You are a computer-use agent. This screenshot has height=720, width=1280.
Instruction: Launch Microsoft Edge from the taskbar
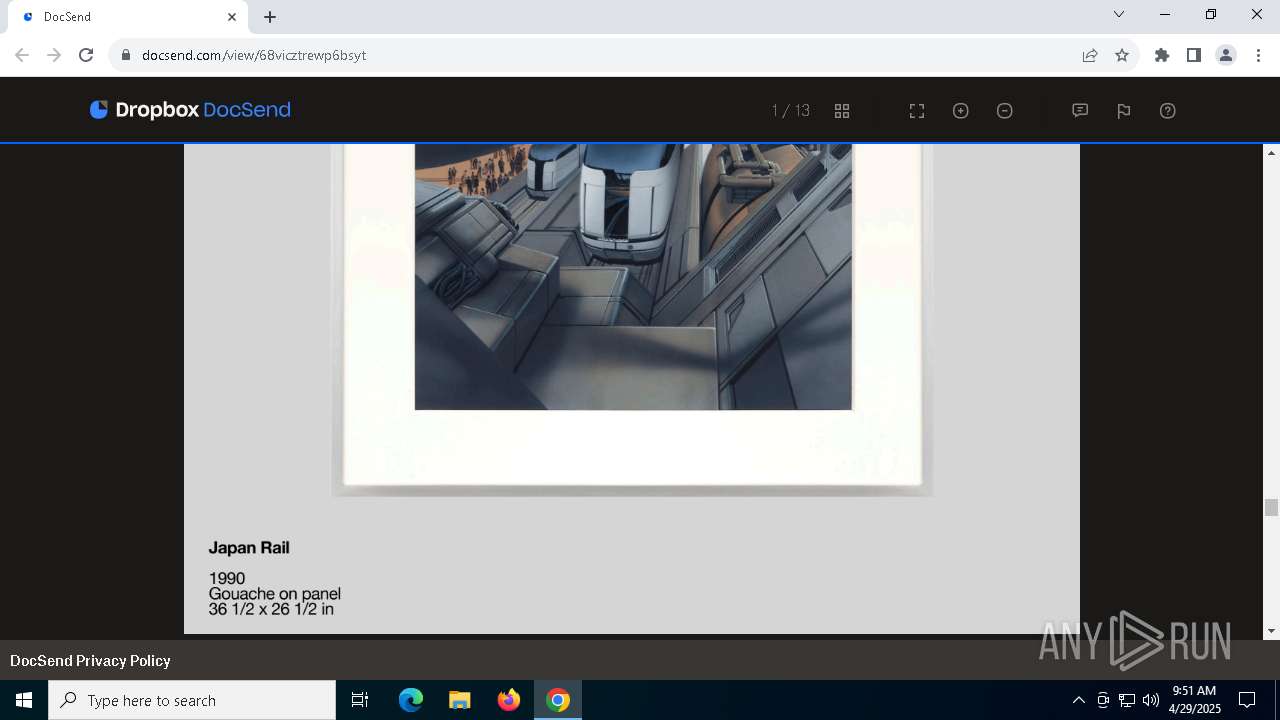(411, 700)
